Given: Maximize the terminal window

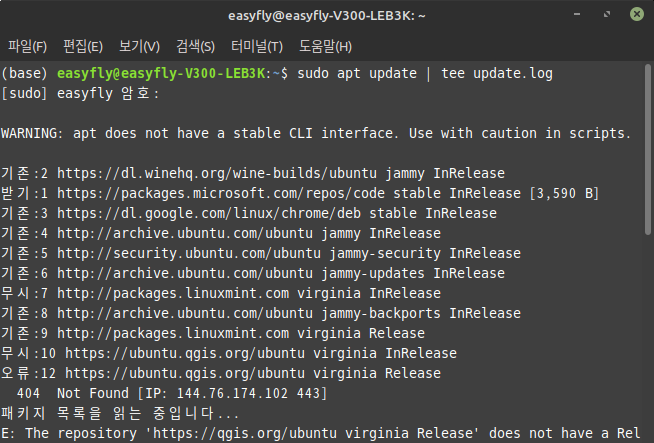Looking at the screenshot, I should 607,14.
